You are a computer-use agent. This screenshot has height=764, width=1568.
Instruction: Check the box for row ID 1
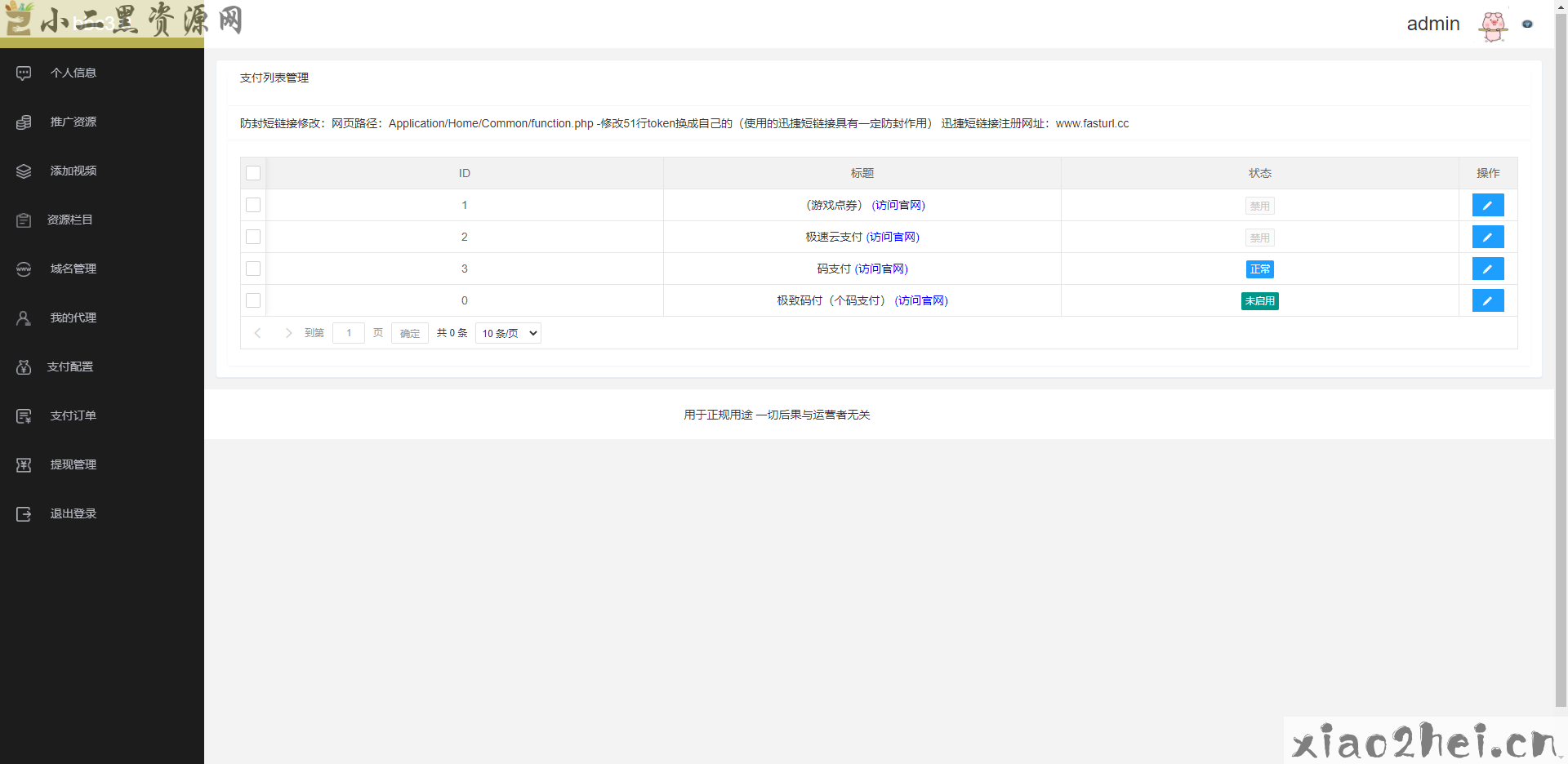253,205
